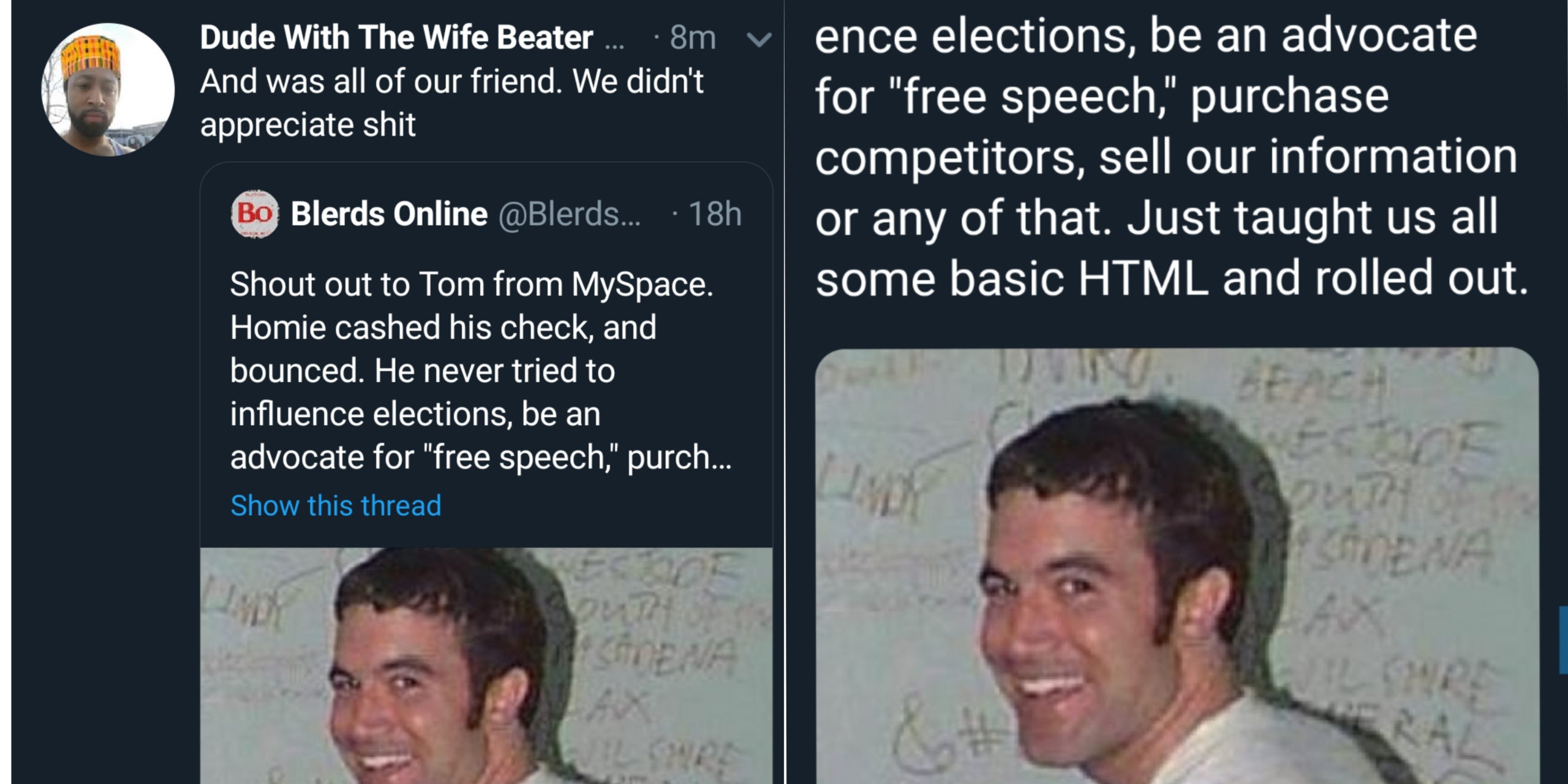Click the ellipsis after the author's name
Screen dimensions: 1568x784
(x=614, y=40)
